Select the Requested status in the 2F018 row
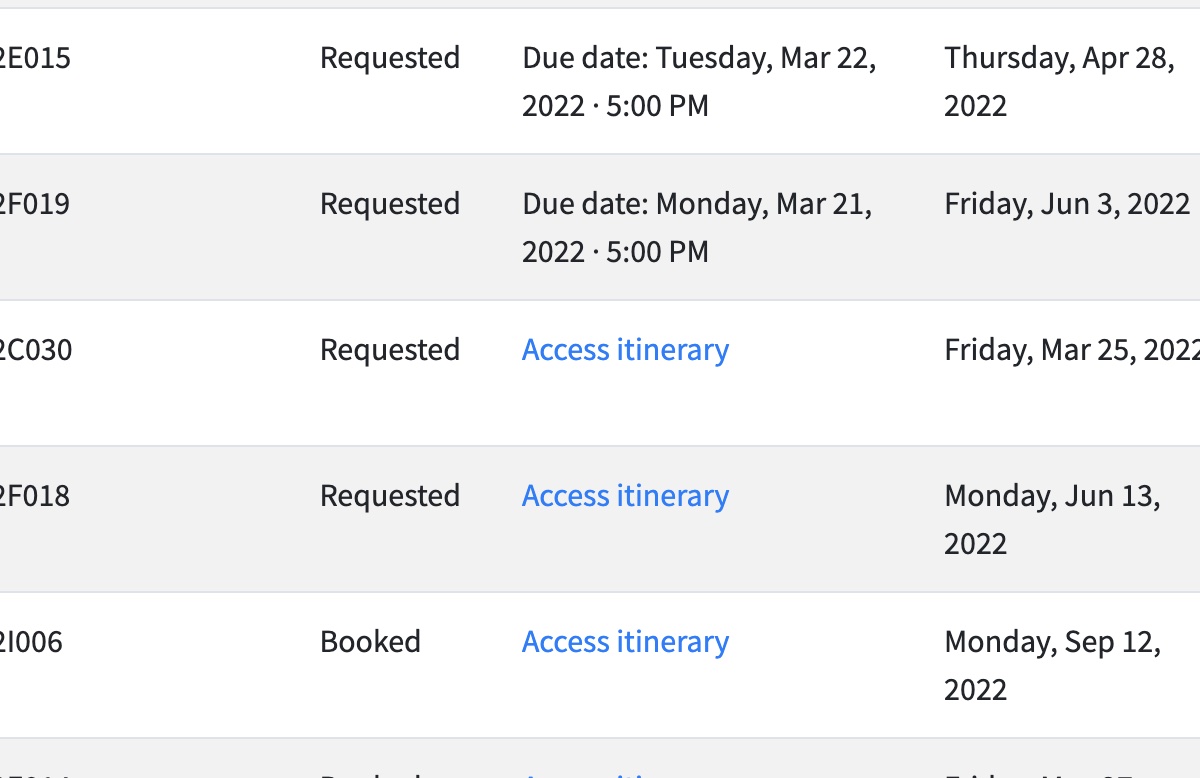Image resolution: width=1200 pixels, height=778 pixels. (x=390, y=496)
